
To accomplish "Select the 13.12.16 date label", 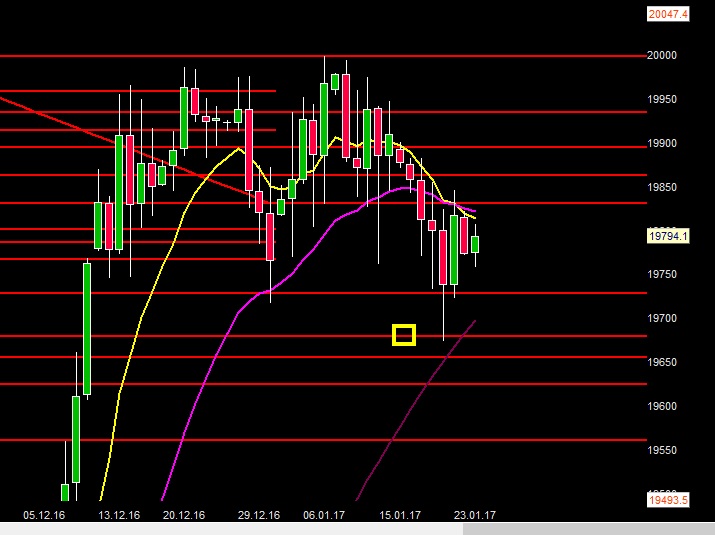I will click(x=119, y=515).
